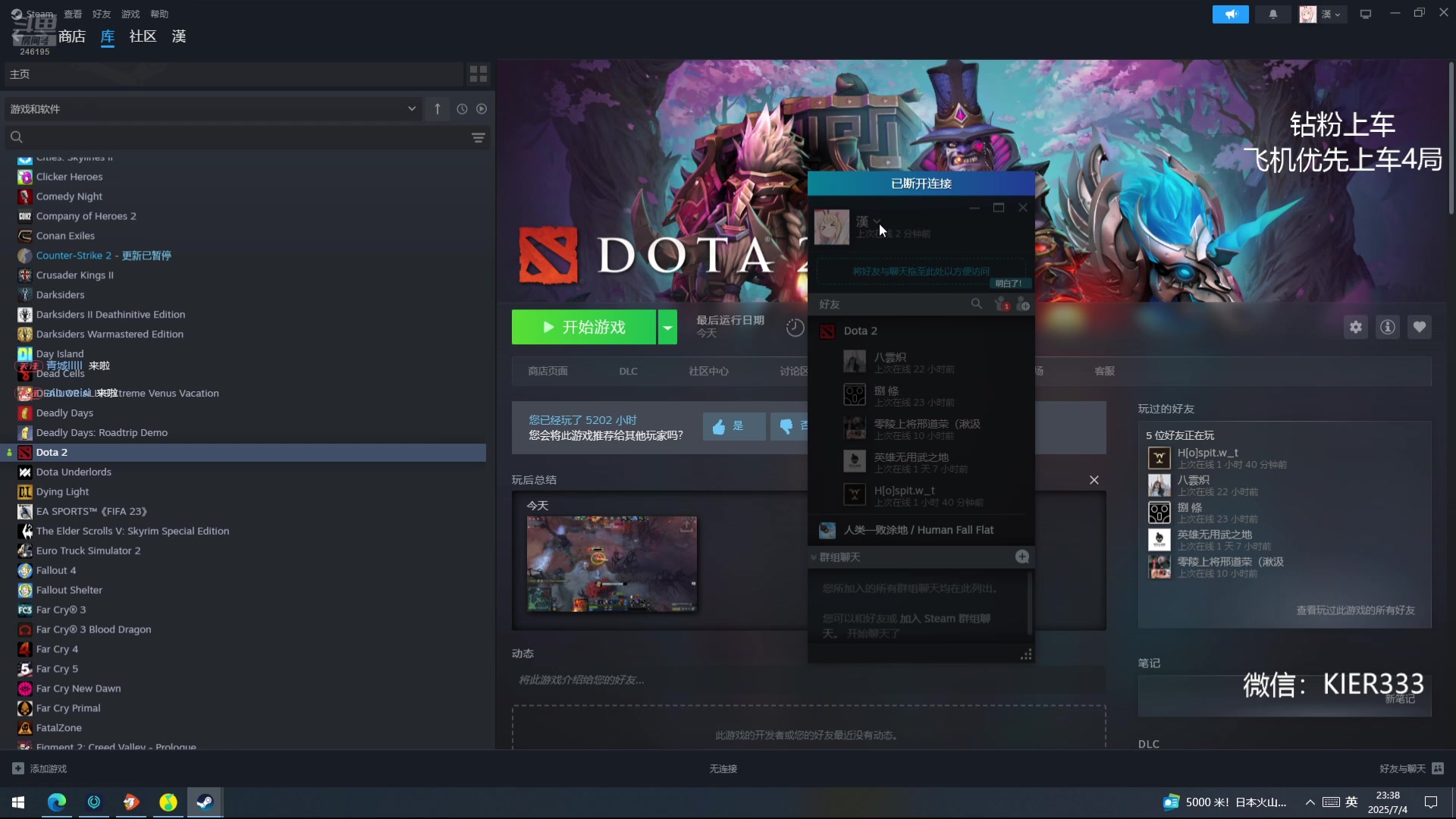Click the share-this-game activity input field

click(808, 680)
